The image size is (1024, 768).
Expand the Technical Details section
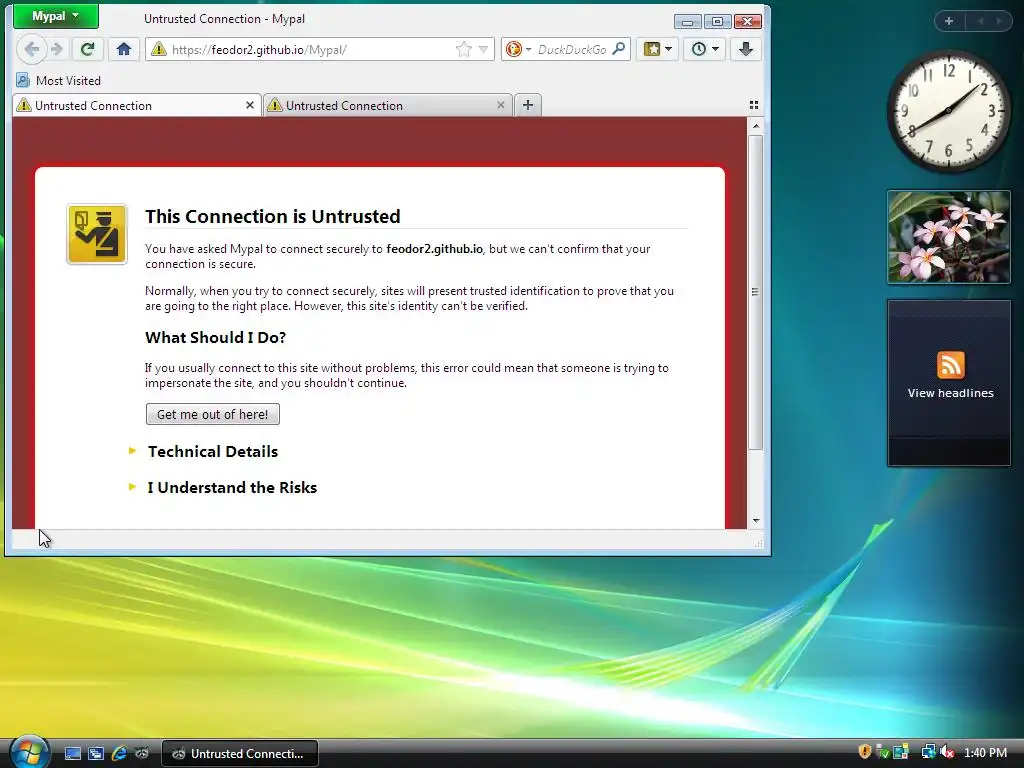212,451
